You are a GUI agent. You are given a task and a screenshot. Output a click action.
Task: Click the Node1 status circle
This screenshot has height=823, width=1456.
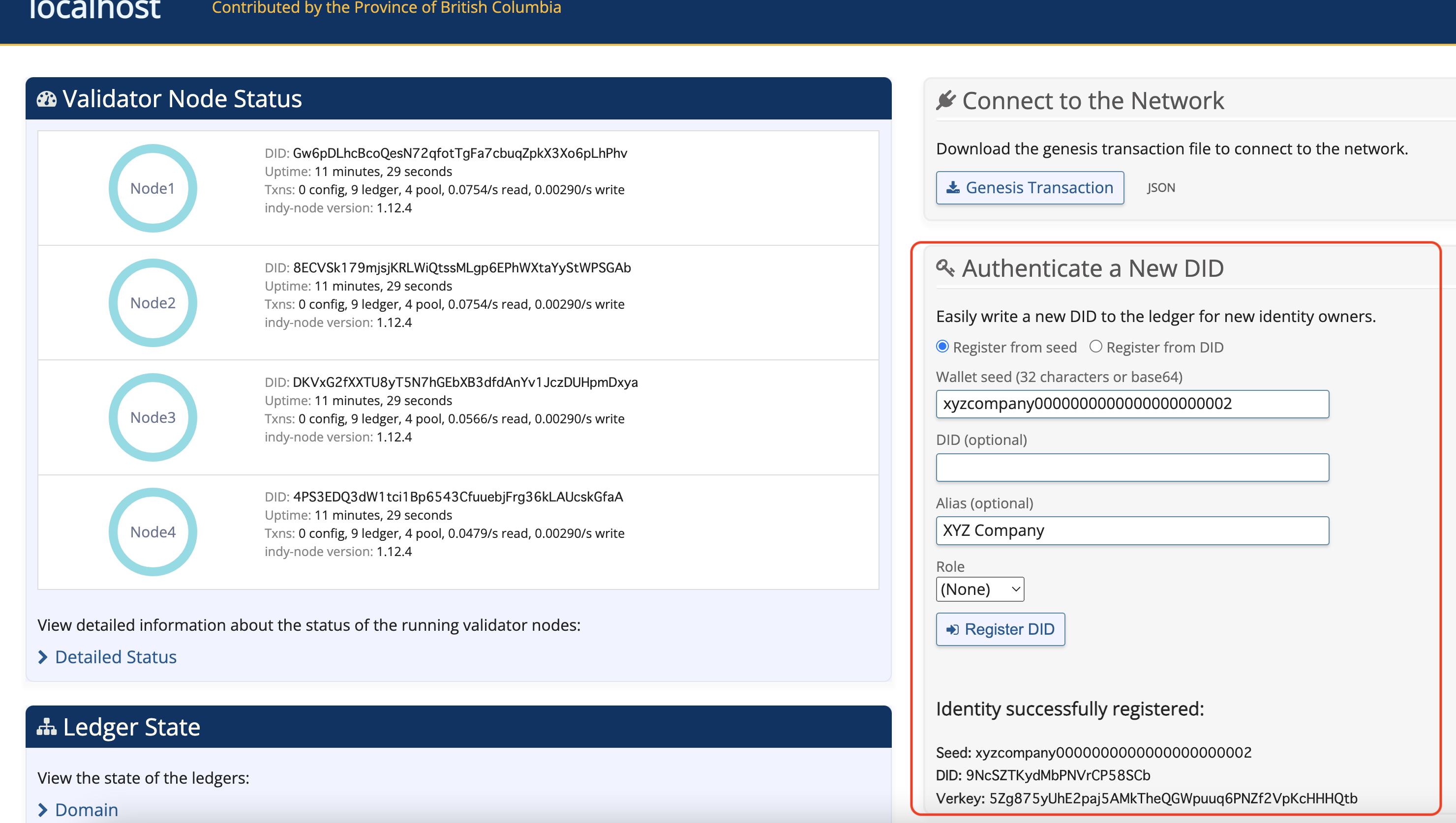click(152, 188)
